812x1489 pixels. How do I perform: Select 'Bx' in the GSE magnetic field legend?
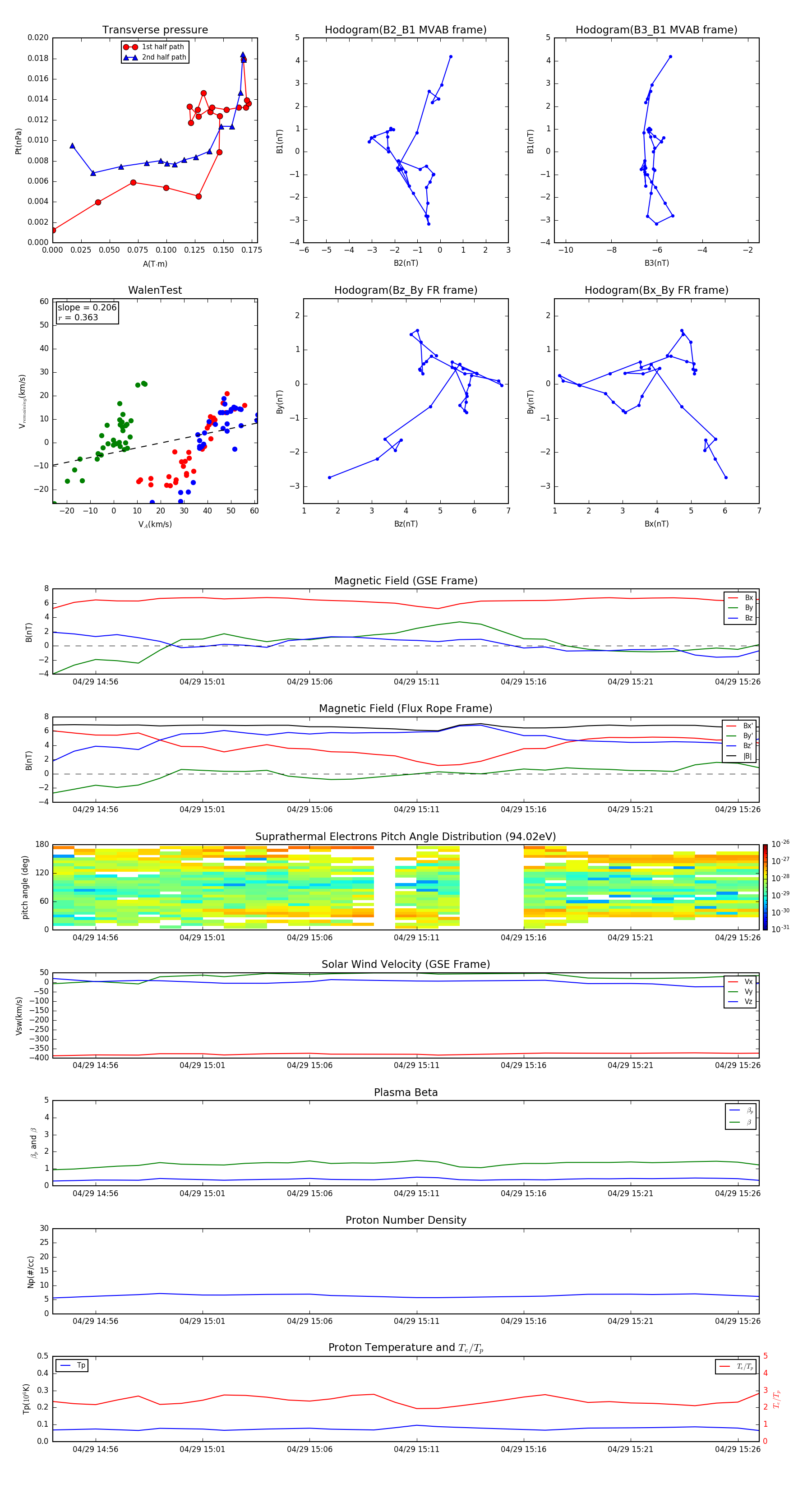tap(741, 598)
